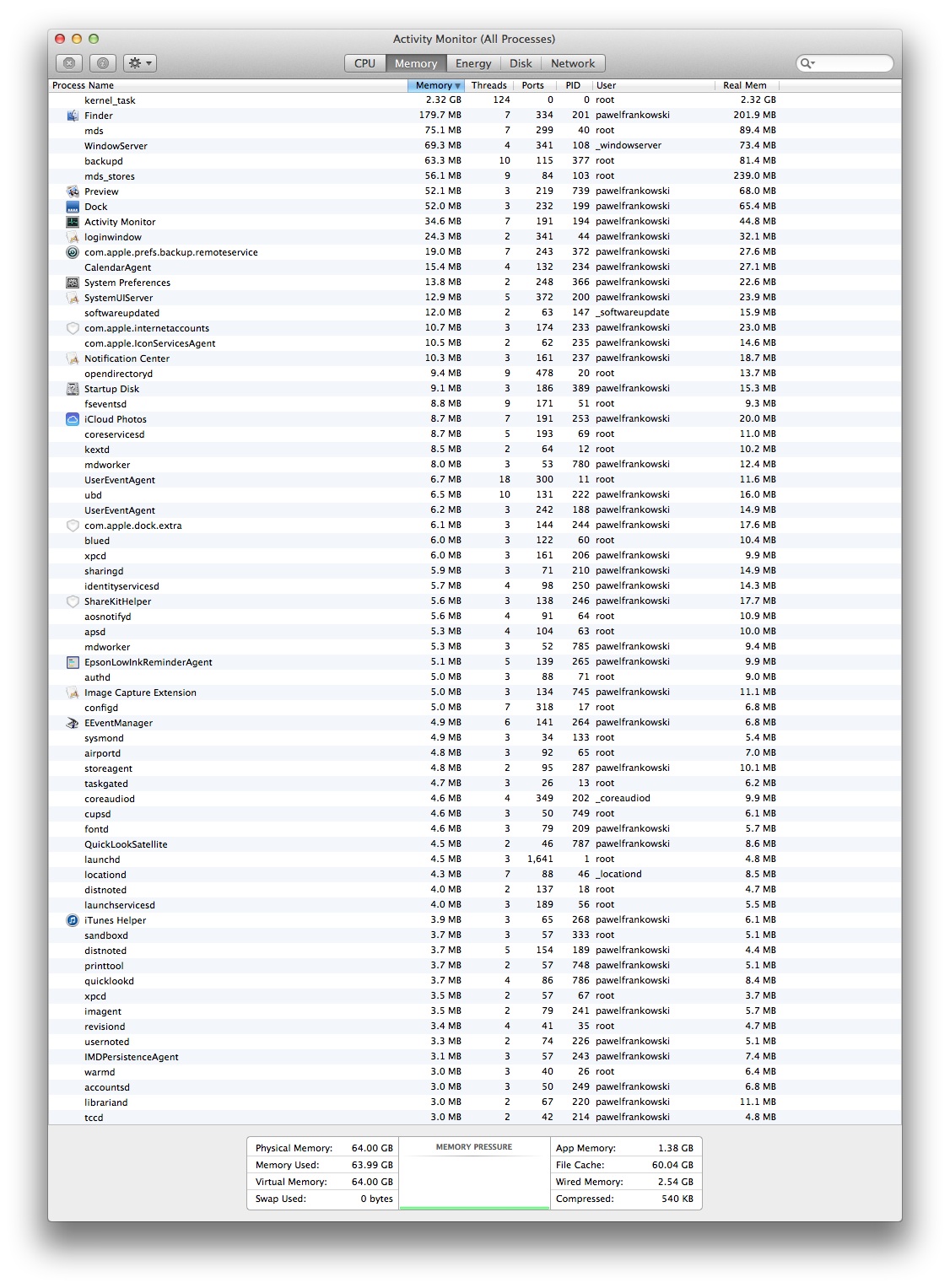Click the Inspect process info button

coord(103,63)
